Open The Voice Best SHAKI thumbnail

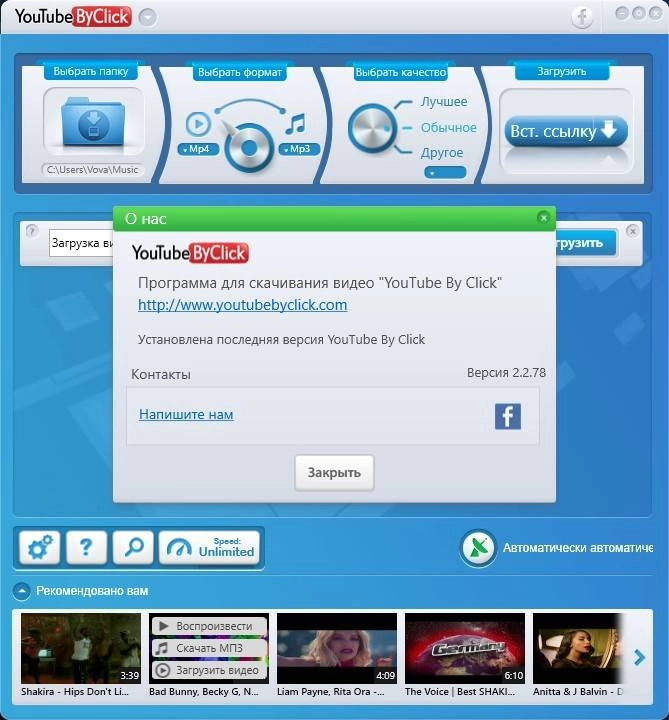(465, 648)
